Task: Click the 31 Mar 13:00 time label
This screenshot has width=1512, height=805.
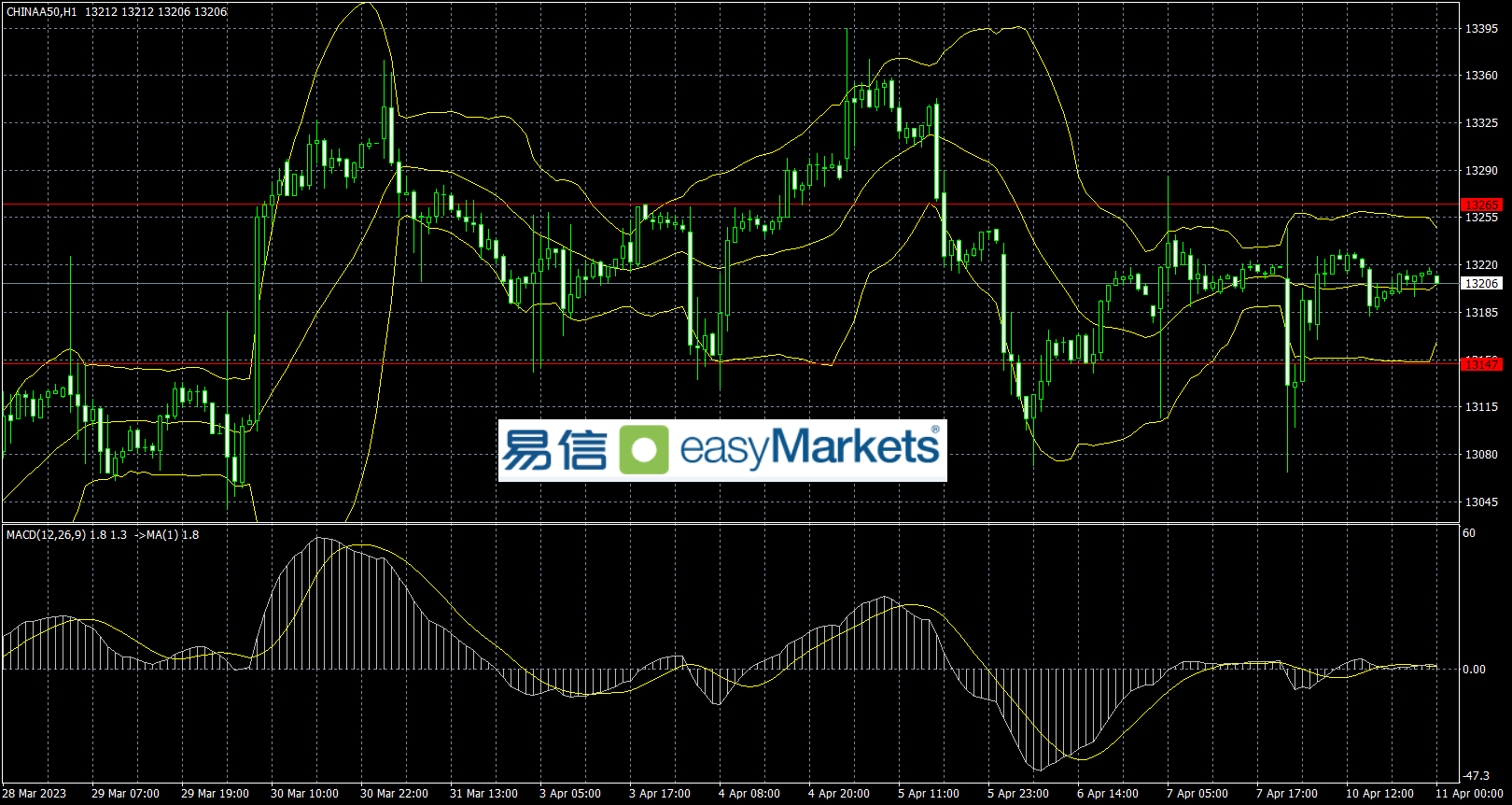Action: [x=483, y=794]
